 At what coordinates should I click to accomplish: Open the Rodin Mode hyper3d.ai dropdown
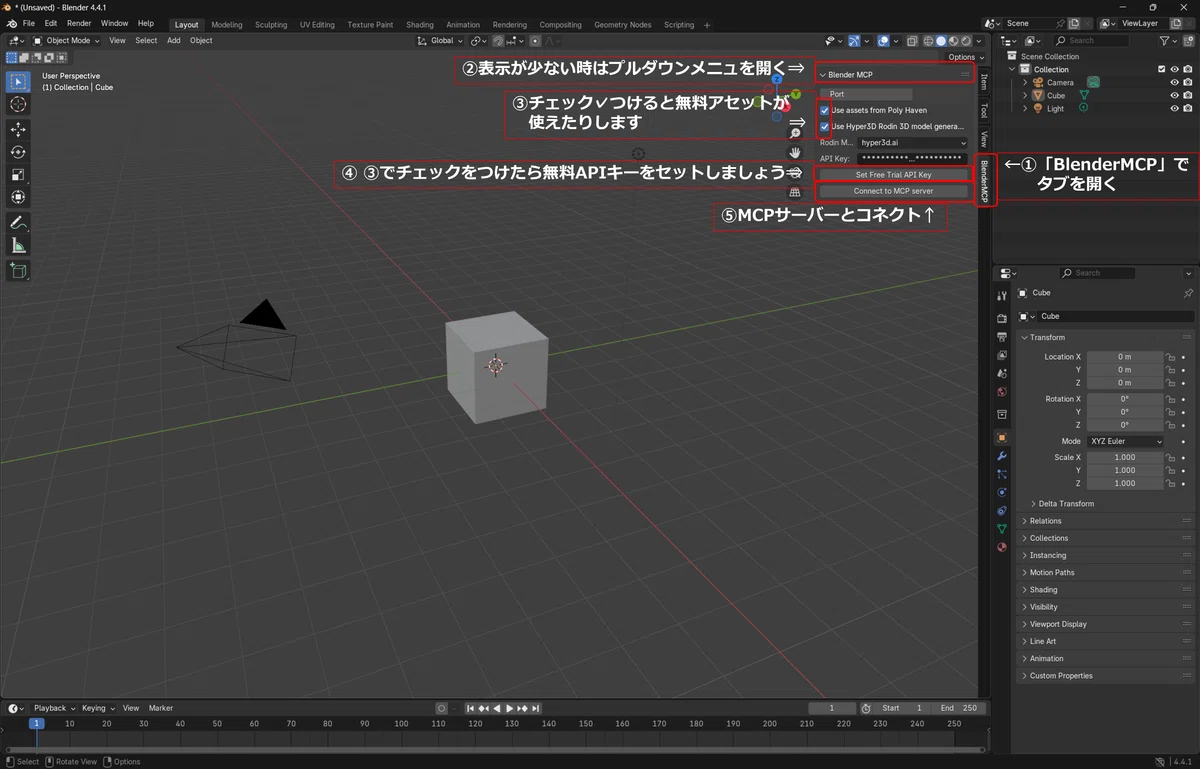[x=913, y=143]
